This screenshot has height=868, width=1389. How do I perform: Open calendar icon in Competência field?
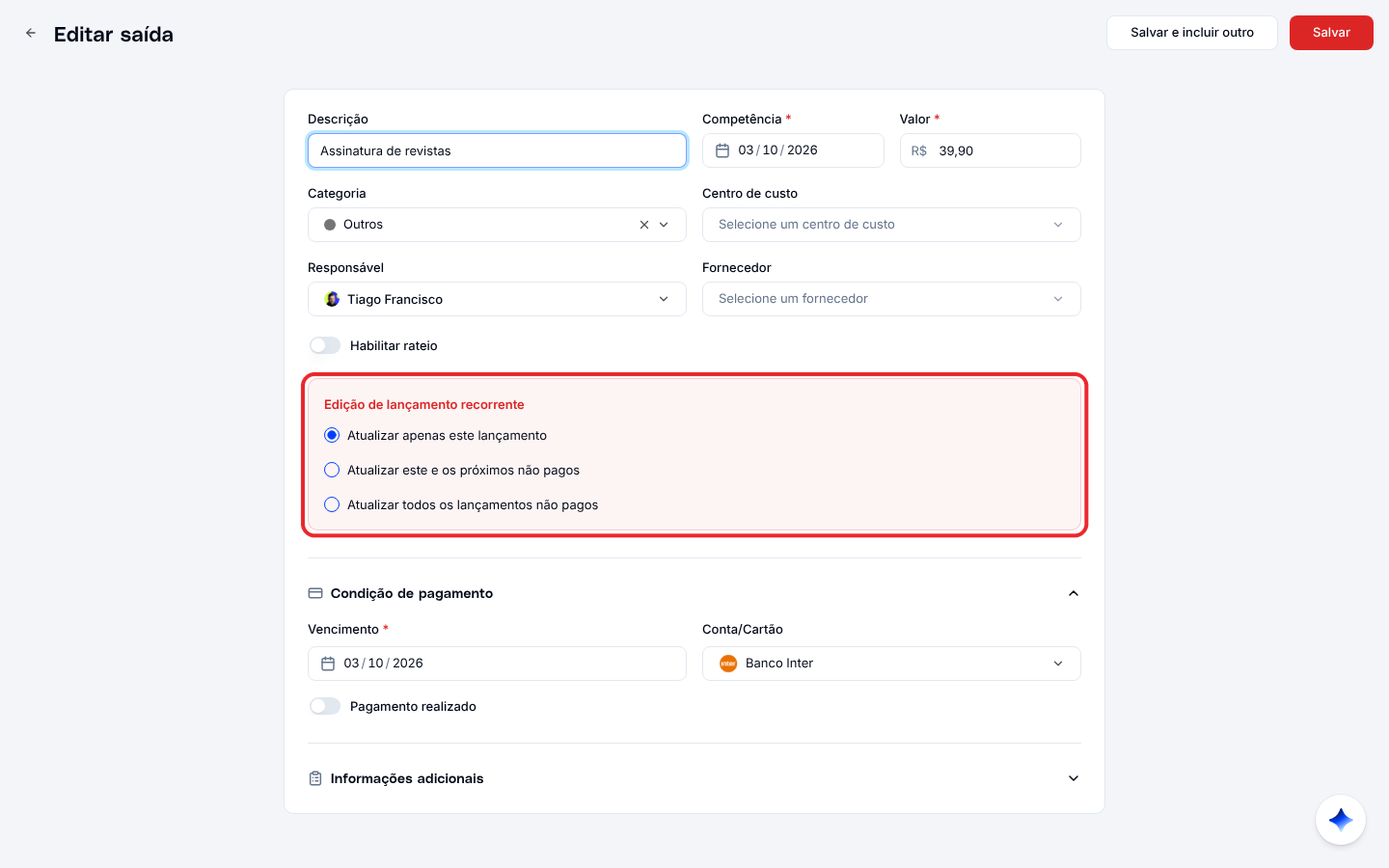click(722, 150)
